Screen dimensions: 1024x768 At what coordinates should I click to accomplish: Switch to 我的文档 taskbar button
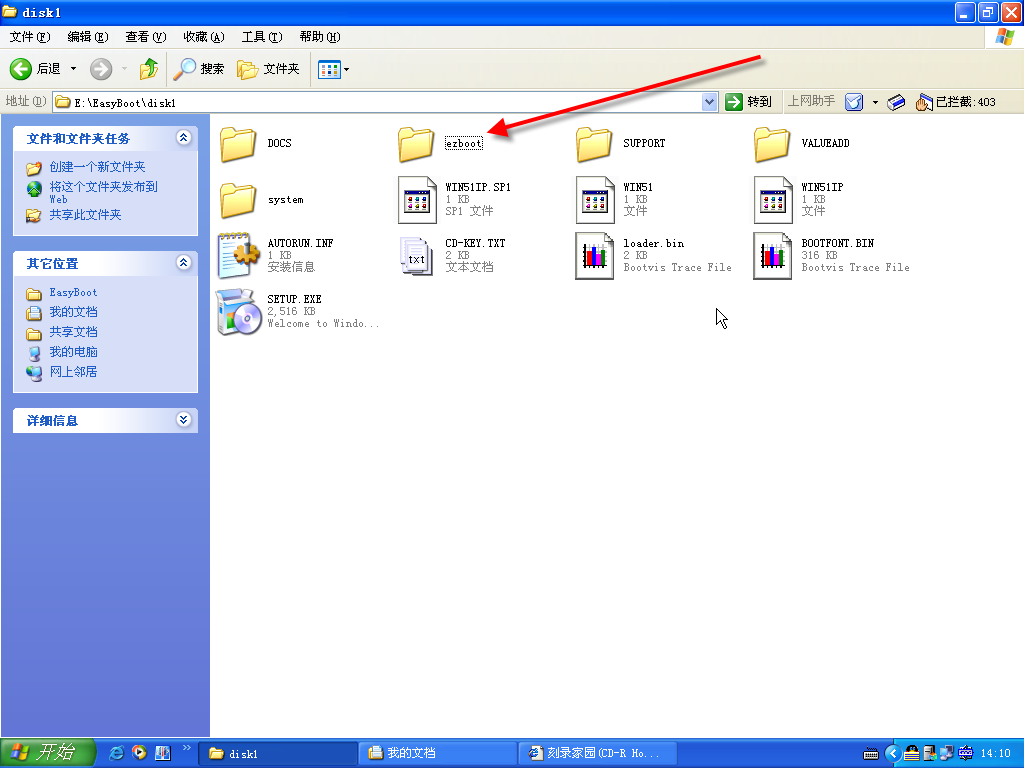[x=438, y=754]
